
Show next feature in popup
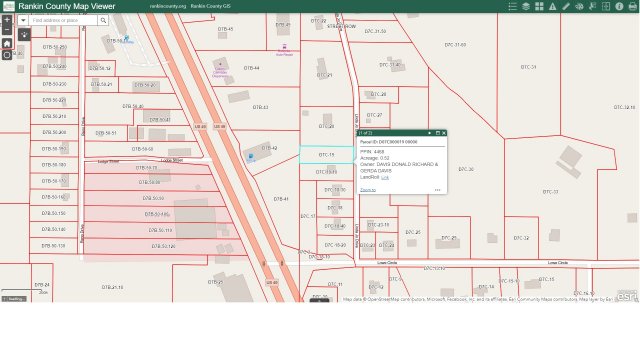429,133
